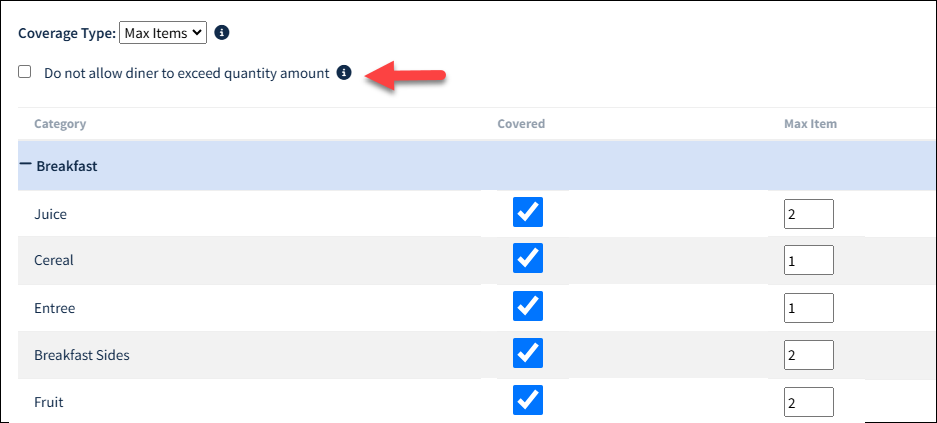The width and height of the screenshot is (937, 423).
Task: Click the Covered column header
Action: pyautogui.click(x=521, y=124)
